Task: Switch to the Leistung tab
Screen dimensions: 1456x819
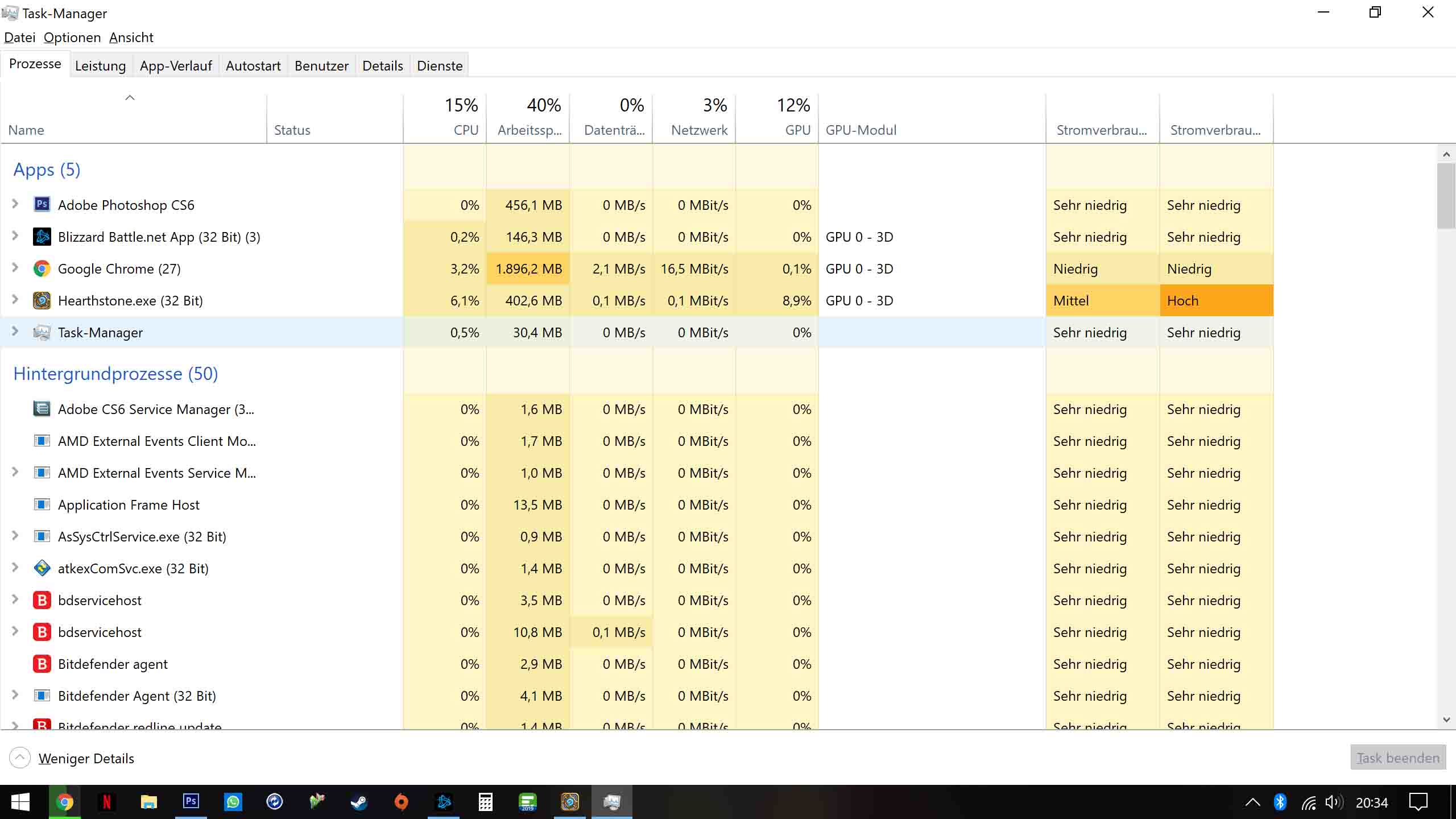Action: click(x=101, y=66)
